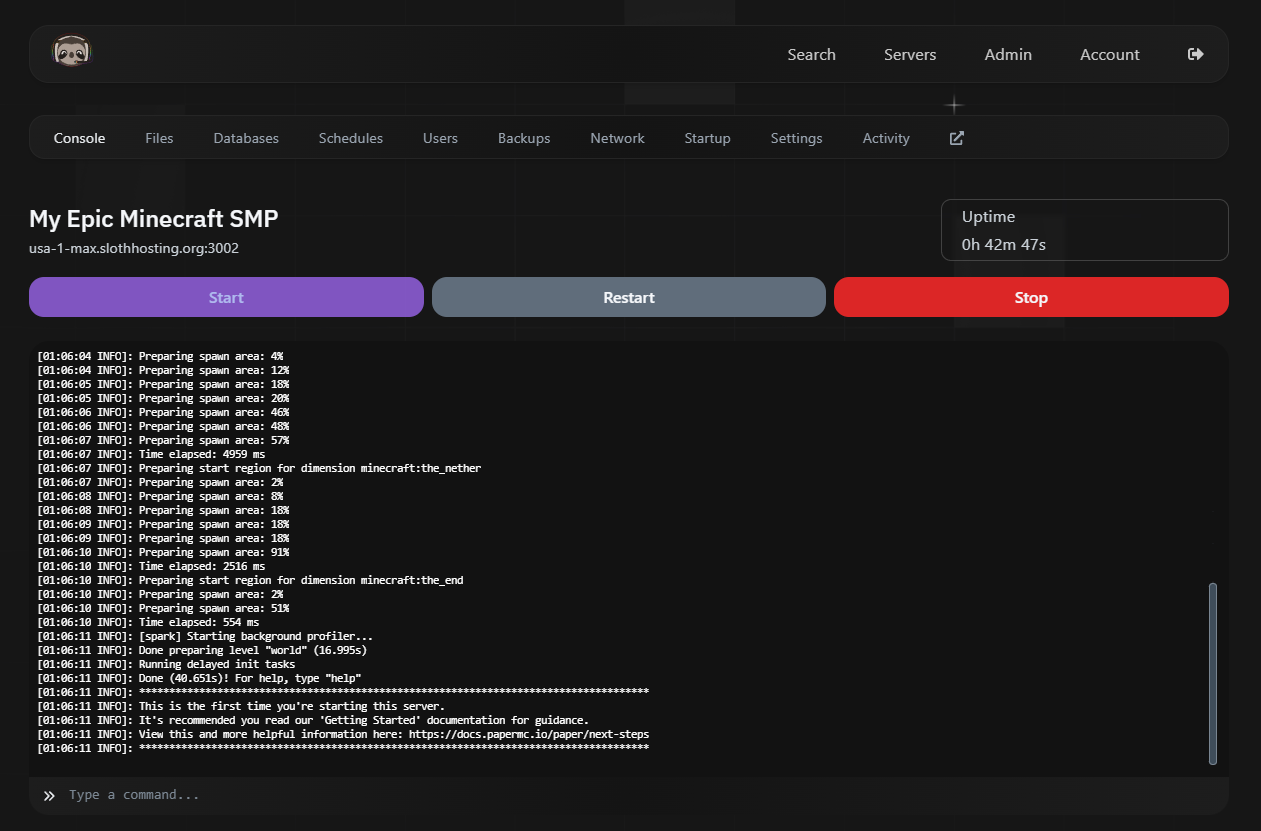Screen dimensions: 1261x831
Task: Click Search in the navigation bar
Action: click(x=811, y=54)
